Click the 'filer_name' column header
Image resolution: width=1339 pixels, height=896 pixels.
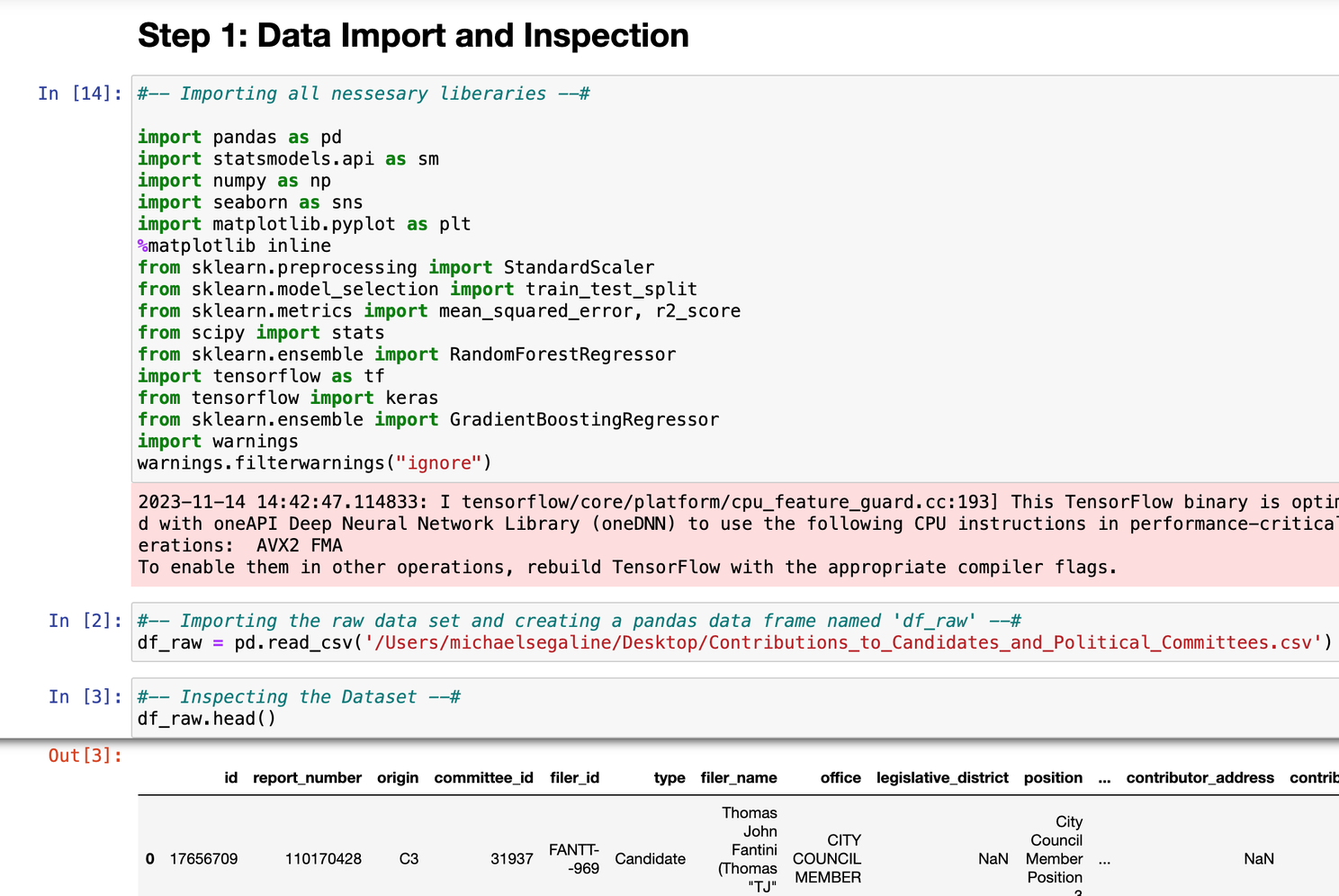(739, 778)
